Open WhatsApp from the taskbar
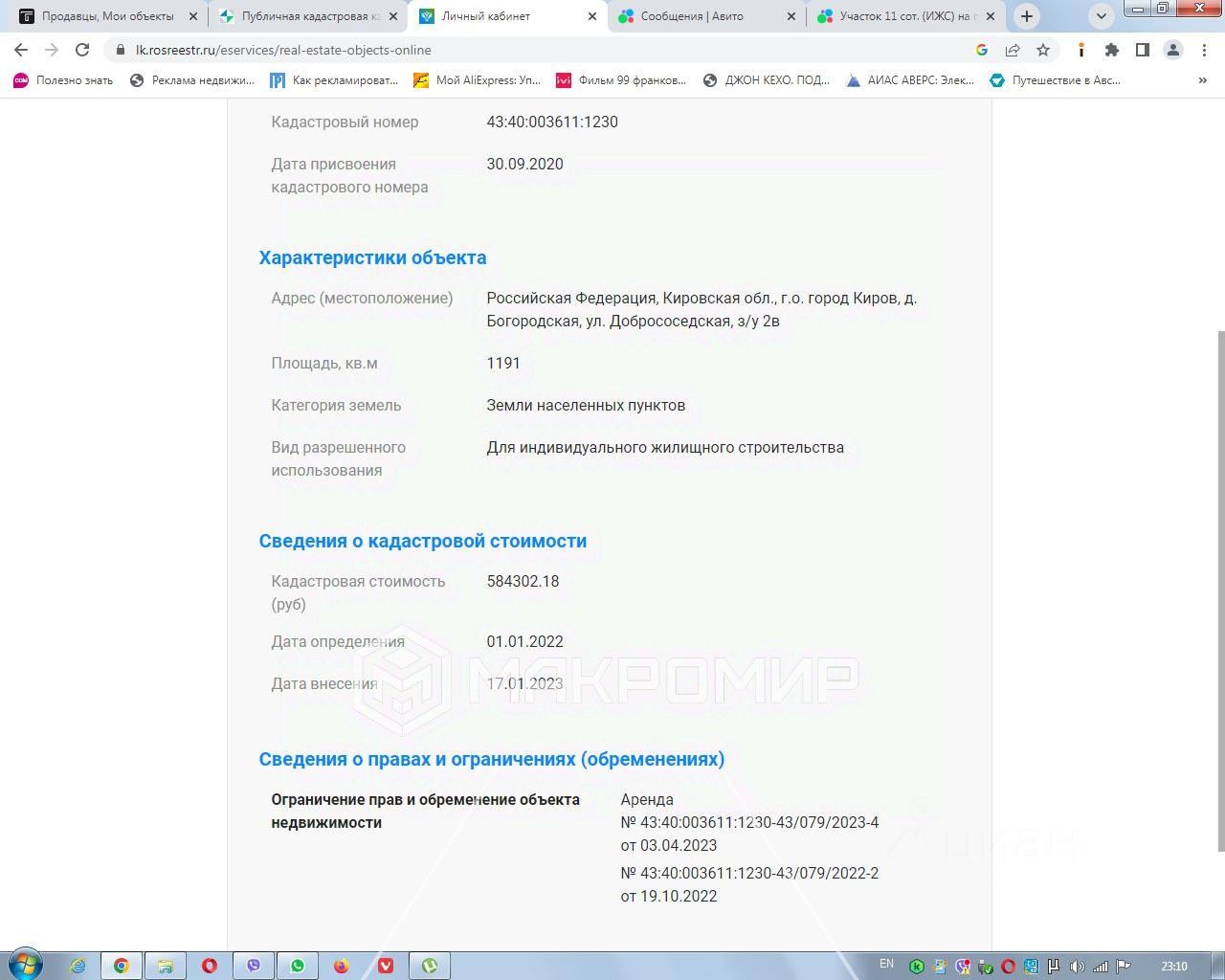The width and height of the screenshot is (1225, 980). pos(298,966)
